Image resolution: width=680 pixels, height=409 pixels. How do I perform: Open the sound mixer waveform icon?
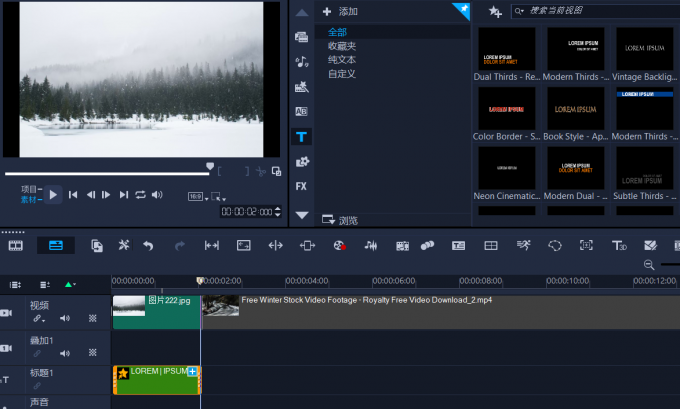pos(371,246)
